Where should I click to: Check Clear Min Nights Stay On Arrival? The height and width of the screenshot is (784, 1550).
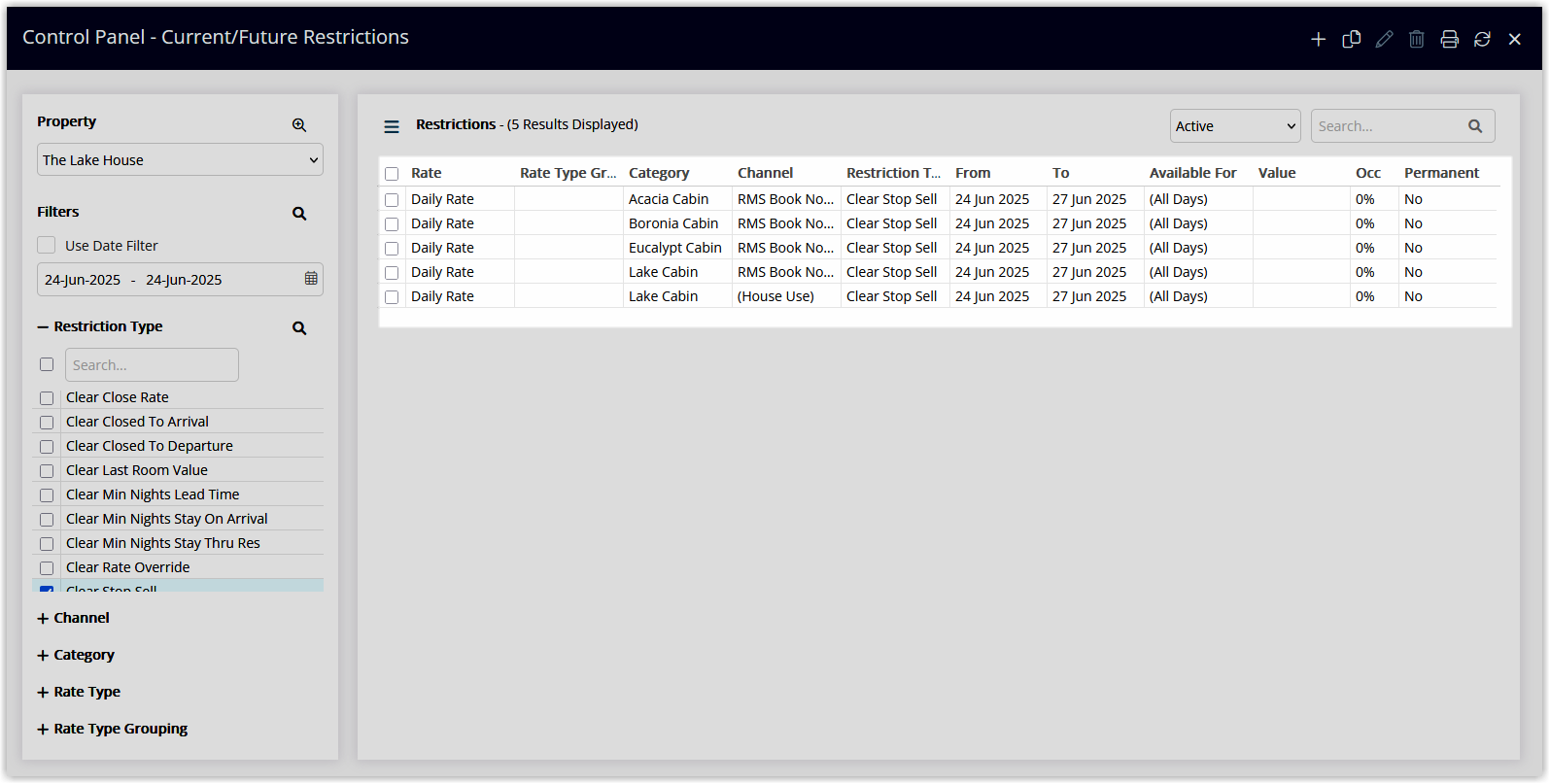pos(47,520)
